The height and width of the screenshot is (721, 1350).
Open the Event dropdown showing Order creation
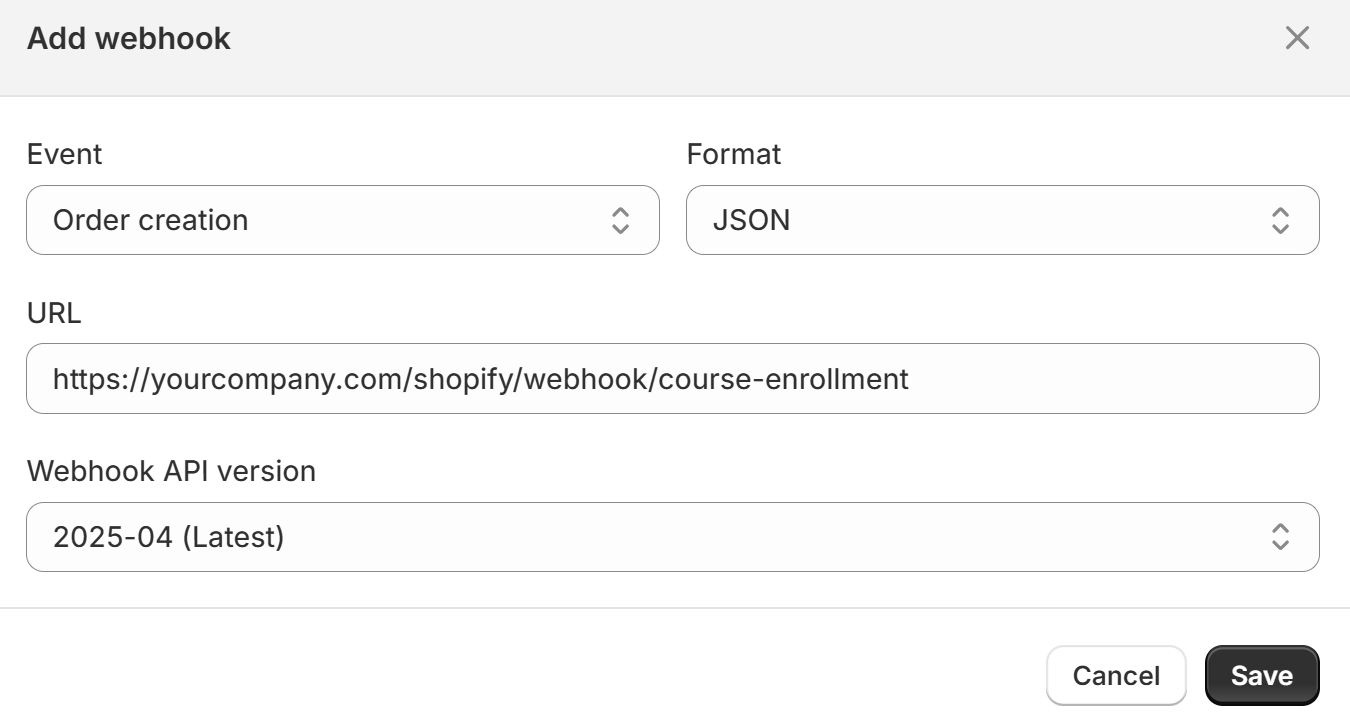click(x=343, y=220)
